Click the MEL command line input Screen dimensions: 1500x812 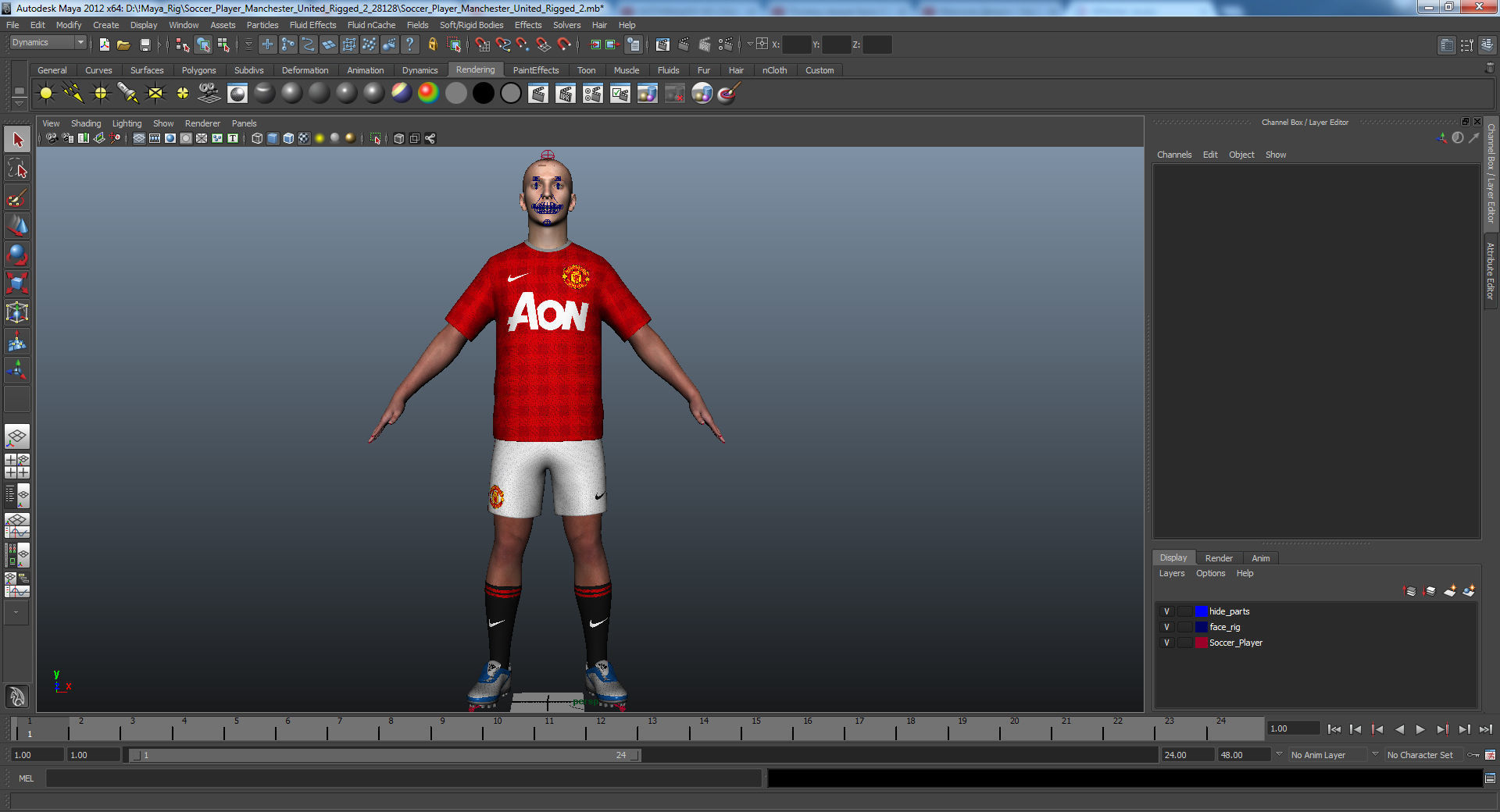pyautogui.click(x=403, y=778)
